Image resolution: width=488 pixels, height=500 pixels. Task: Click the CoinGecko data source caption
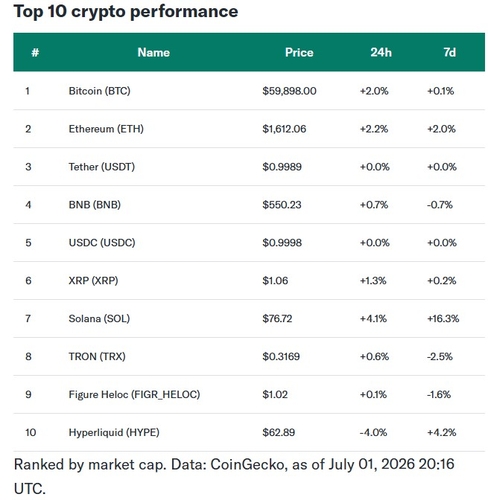pyautogui.click(x=234, y=476)
